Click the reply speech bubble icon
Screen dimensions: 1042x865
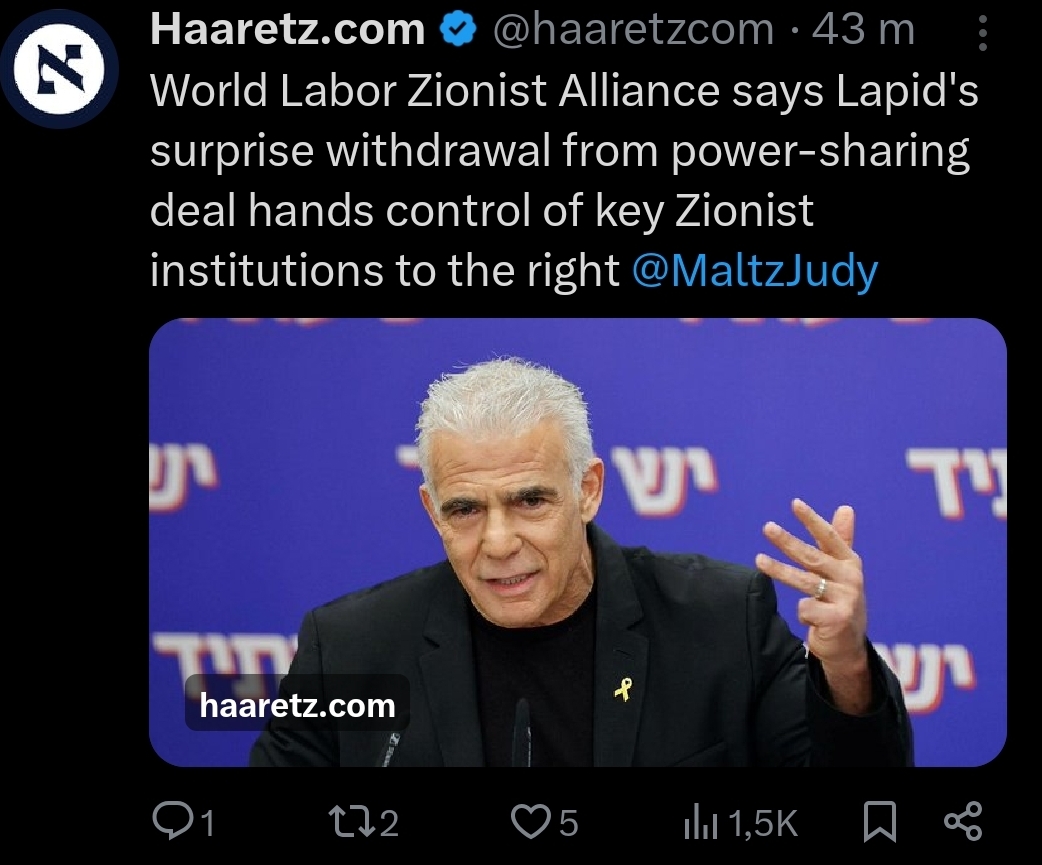click(x=171, y=821)
